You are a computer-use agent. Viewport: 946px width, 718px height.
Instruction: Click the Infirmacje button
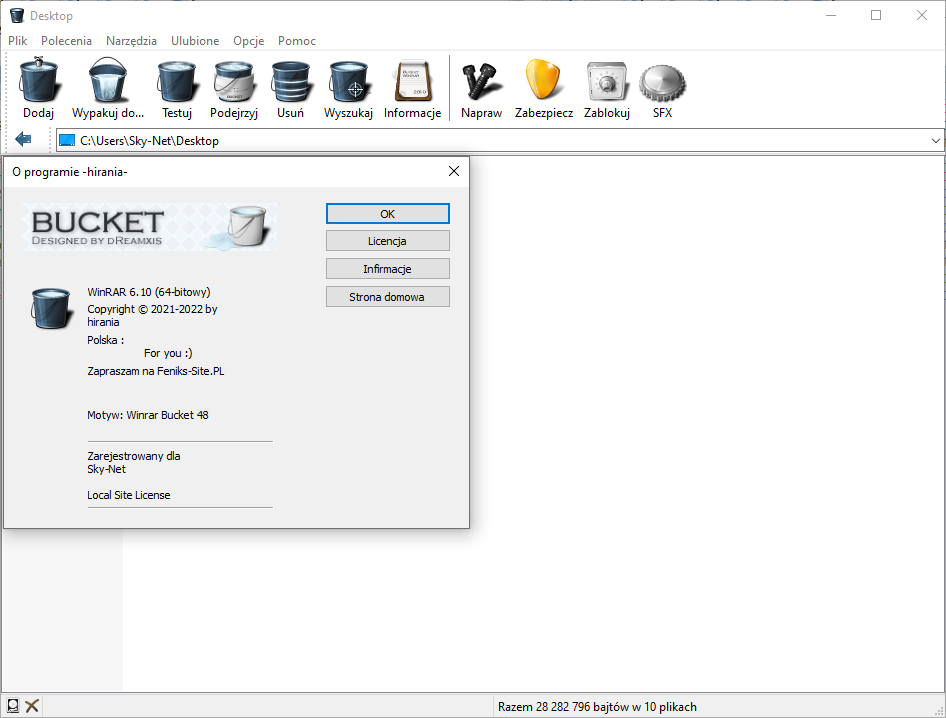tap(388, 268)
